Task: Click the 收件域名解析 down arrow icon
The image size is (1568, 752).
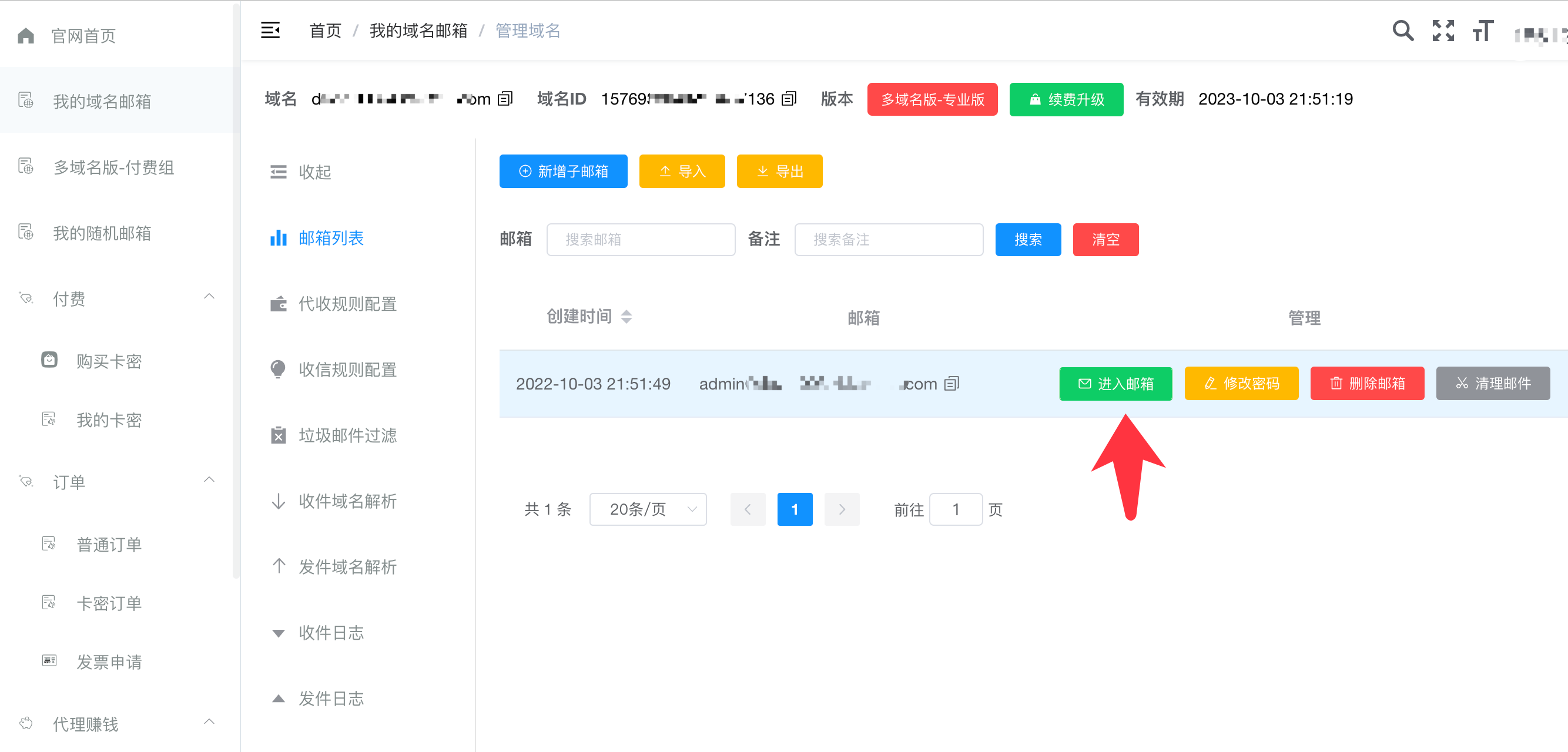Action: [278, 501]
